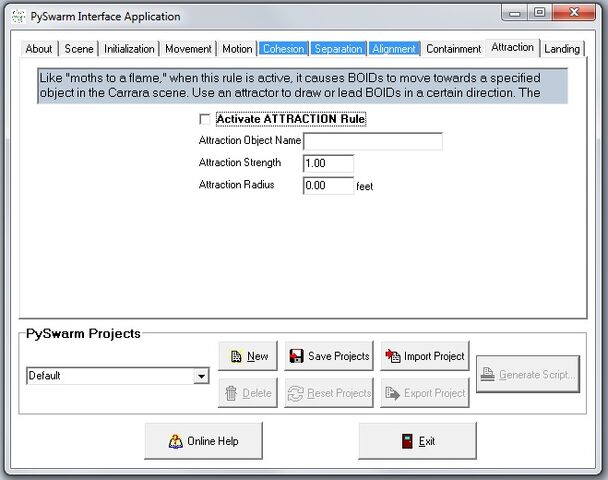This screenshot has width=608, height=480.
Task: Click the Attraction Object Name field
Action: (373, 141)
